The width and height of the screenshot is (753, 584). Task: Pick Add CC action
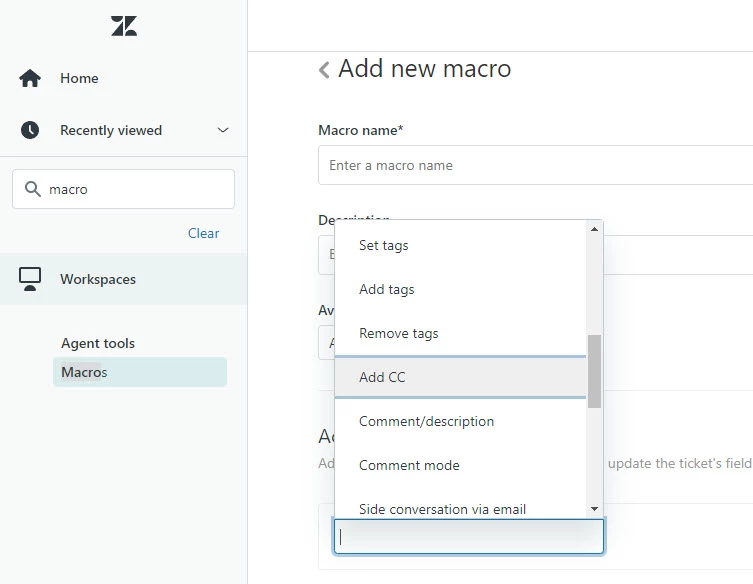[382, 377]
